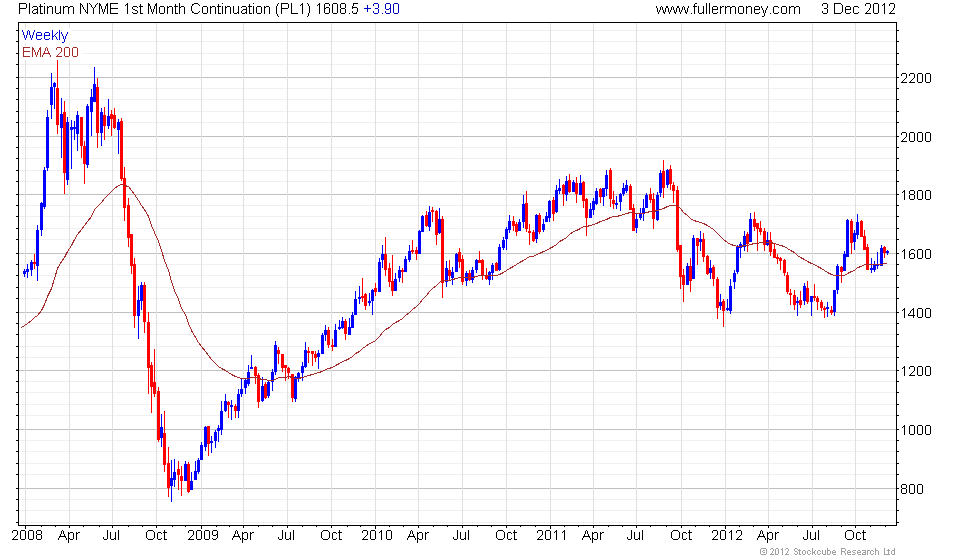The width and height of the screenshot is (980, 560).
Task: Click the Oct label just before 2012
Action: click(x=681, y=535)
